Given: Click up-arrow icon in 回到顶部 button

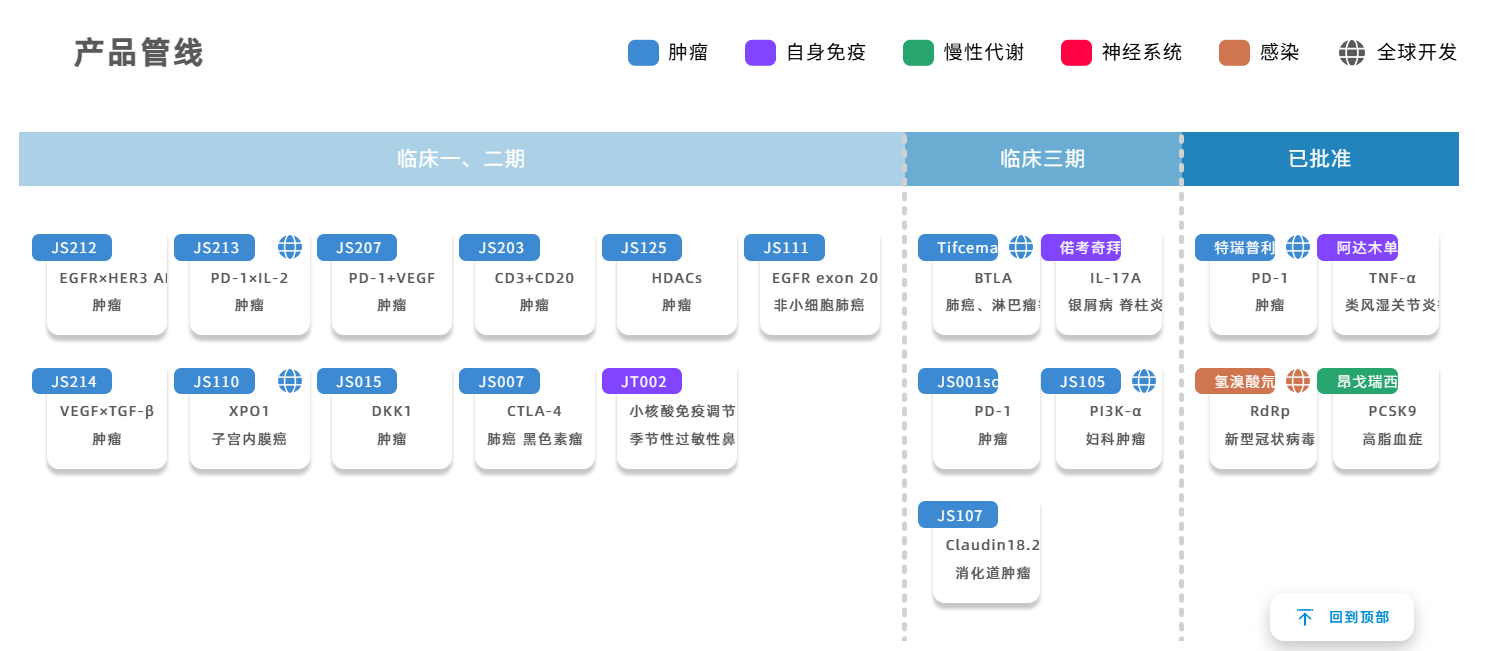Looking at the screenshot, I should 1305,617.
